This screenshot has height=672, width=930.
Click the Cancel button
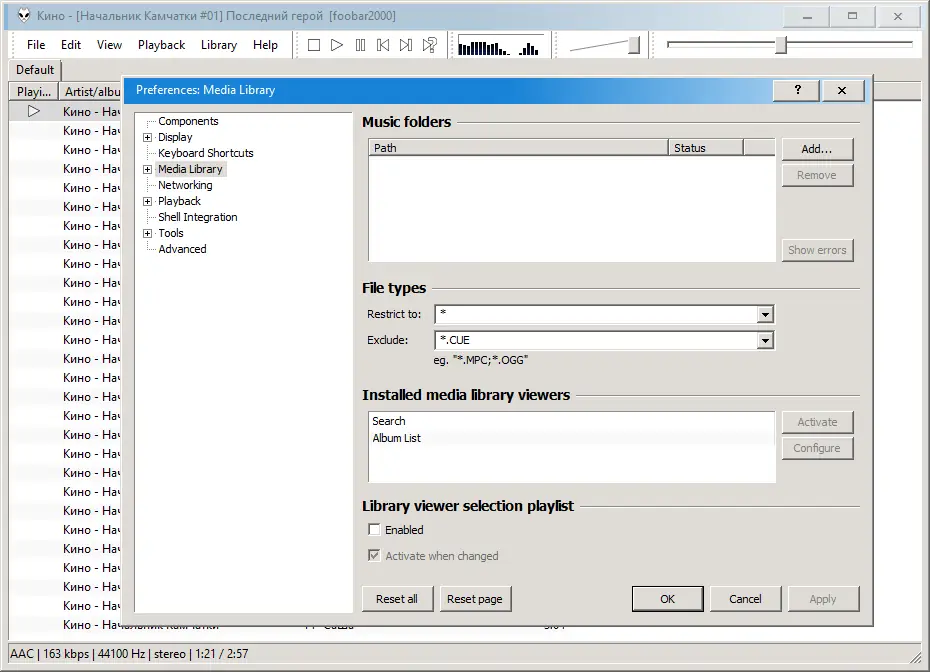point(745,599)
